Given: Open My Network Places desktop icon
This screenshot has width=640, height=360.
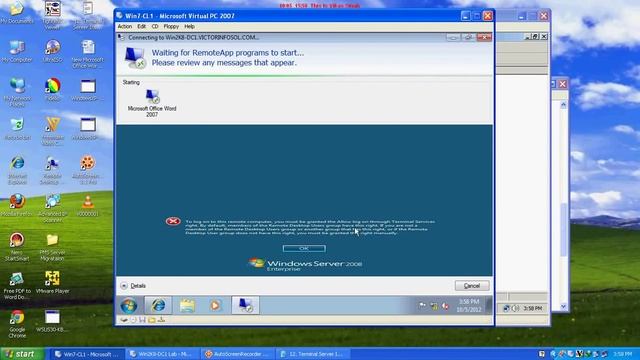Looking at the screenshot, I should 17,93.
